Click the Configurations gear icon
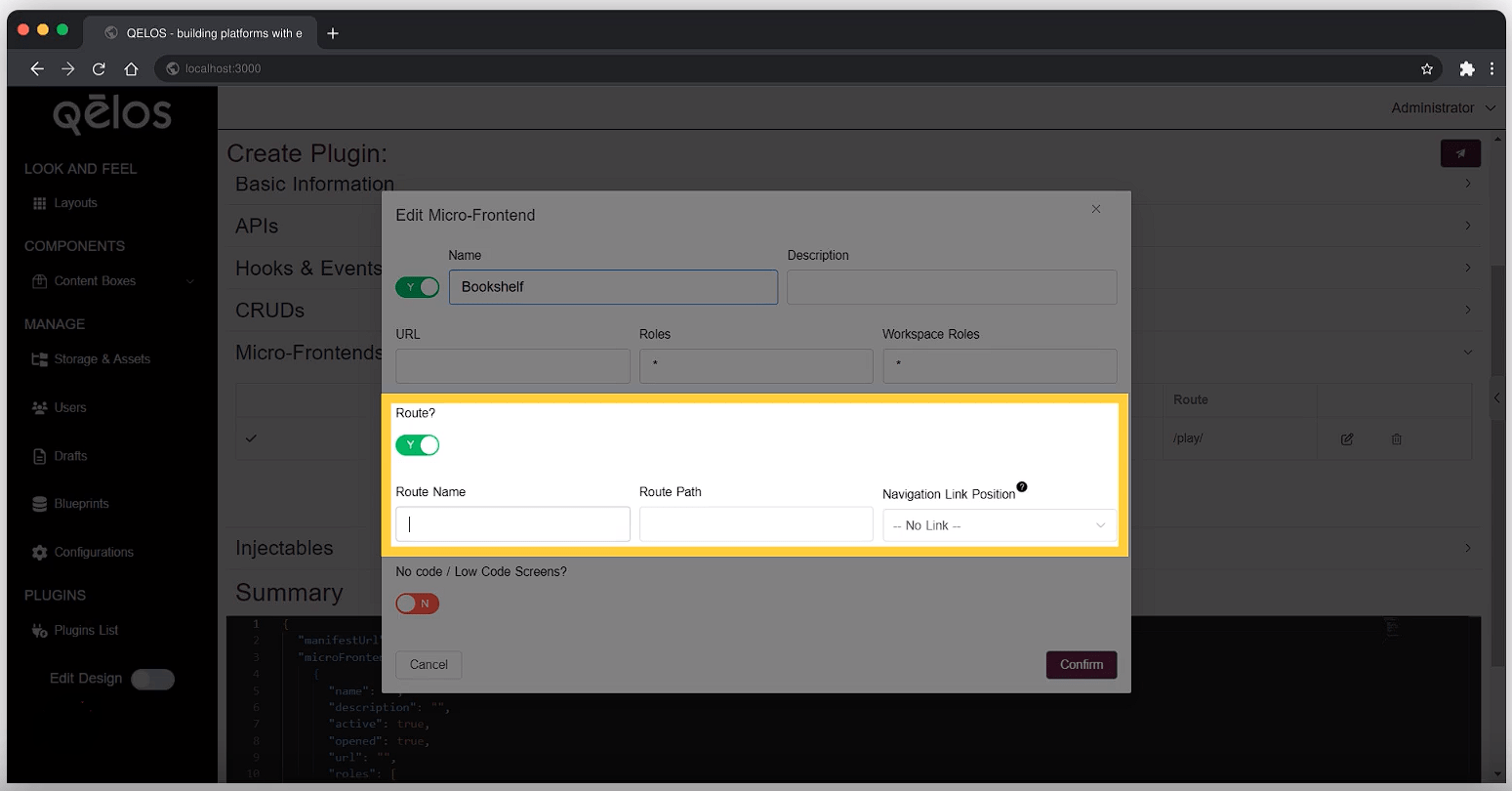This screenshot has width=1512, height=791. [41, 552]
